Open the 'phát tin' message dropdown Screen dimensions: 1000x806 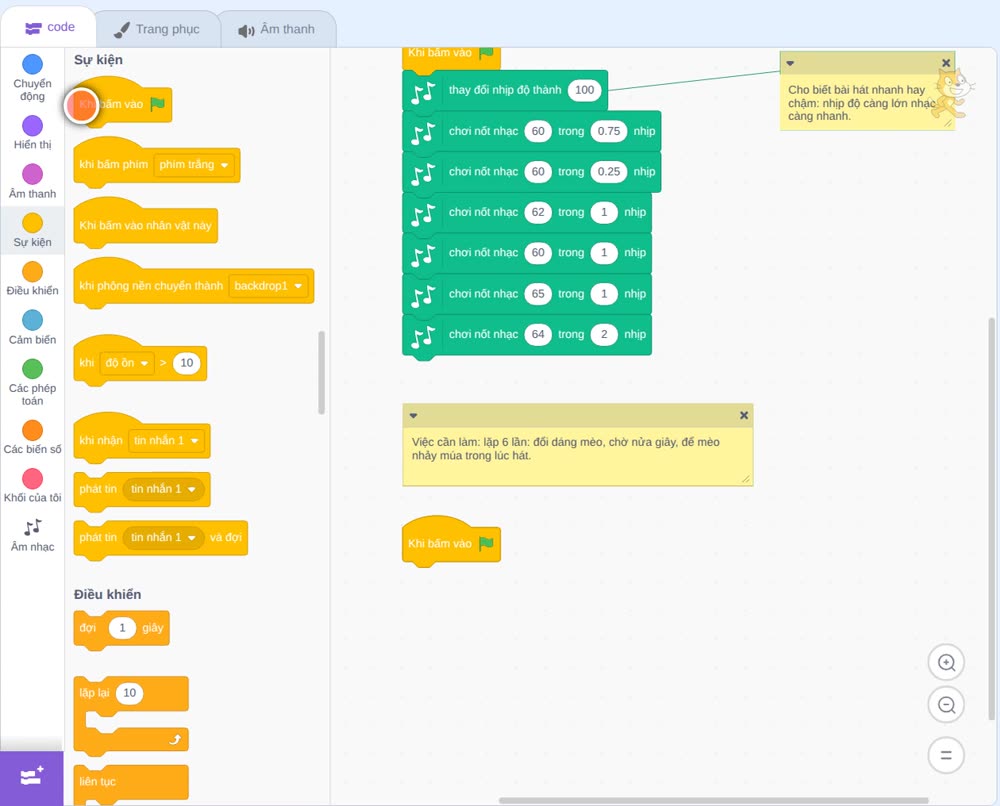coord(163,489)
